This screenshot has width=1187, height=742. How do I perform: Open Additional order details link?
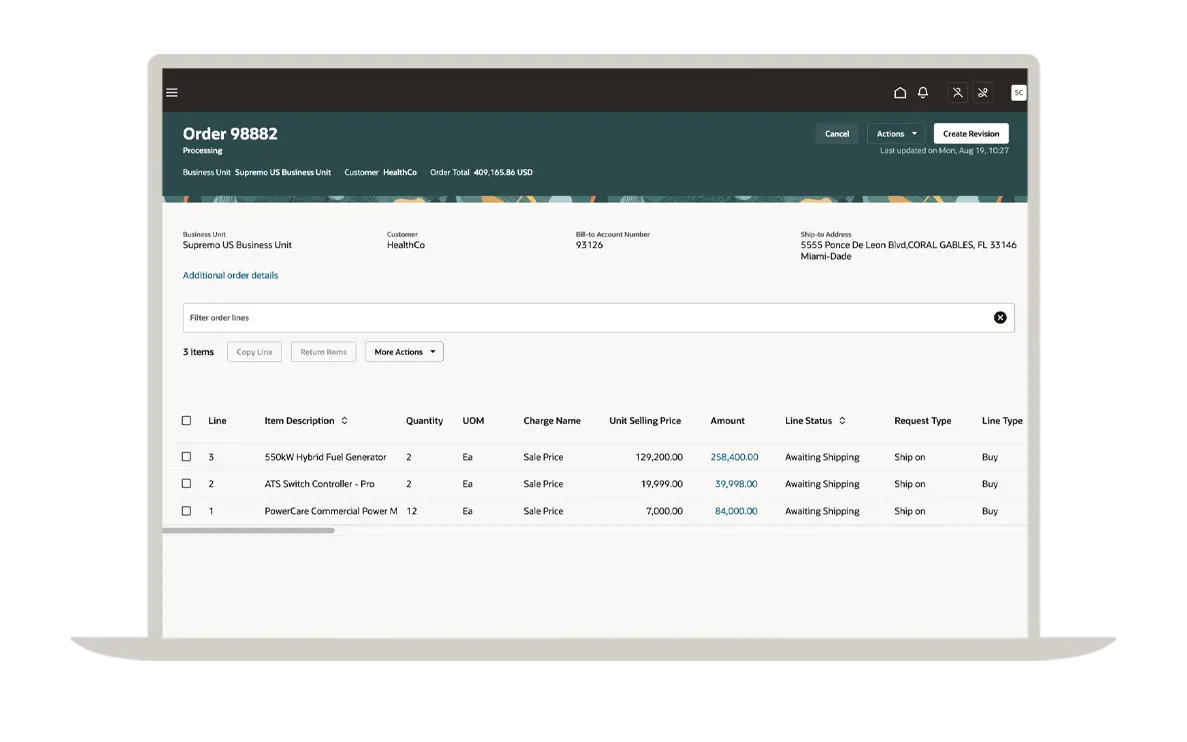click(230, 275)
